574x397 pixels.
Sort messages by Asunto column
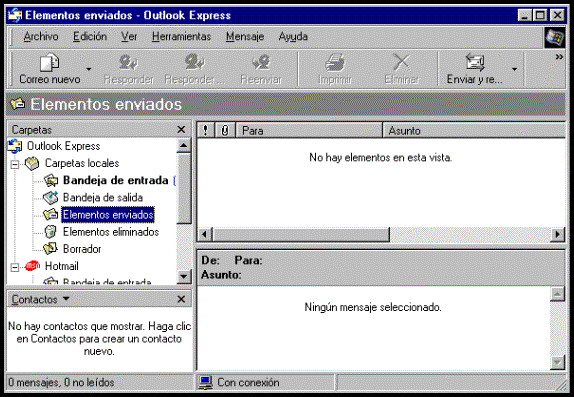click(474, 130)
